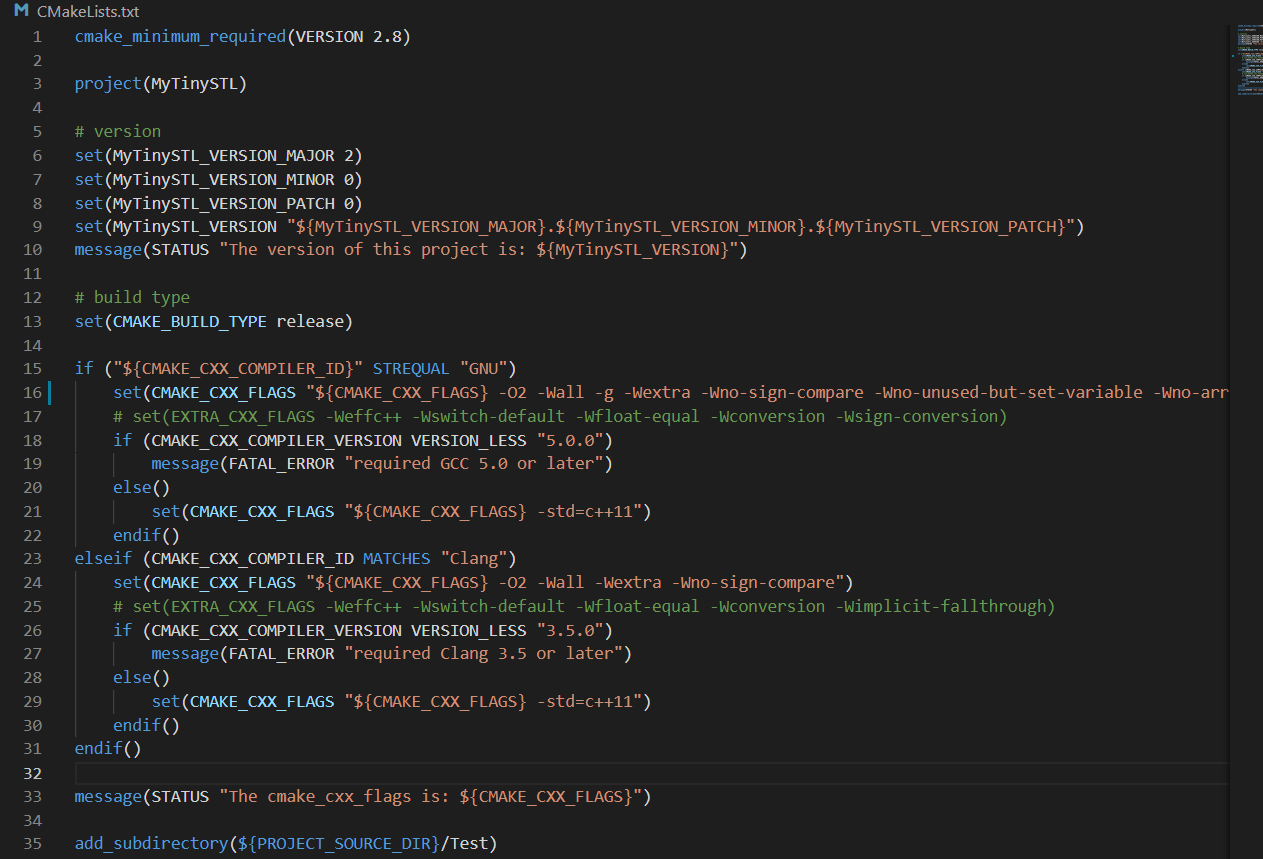Place cursor on the project command
Image resolution: width=1263 pixels, height=859 pixels.
(108, 84)
